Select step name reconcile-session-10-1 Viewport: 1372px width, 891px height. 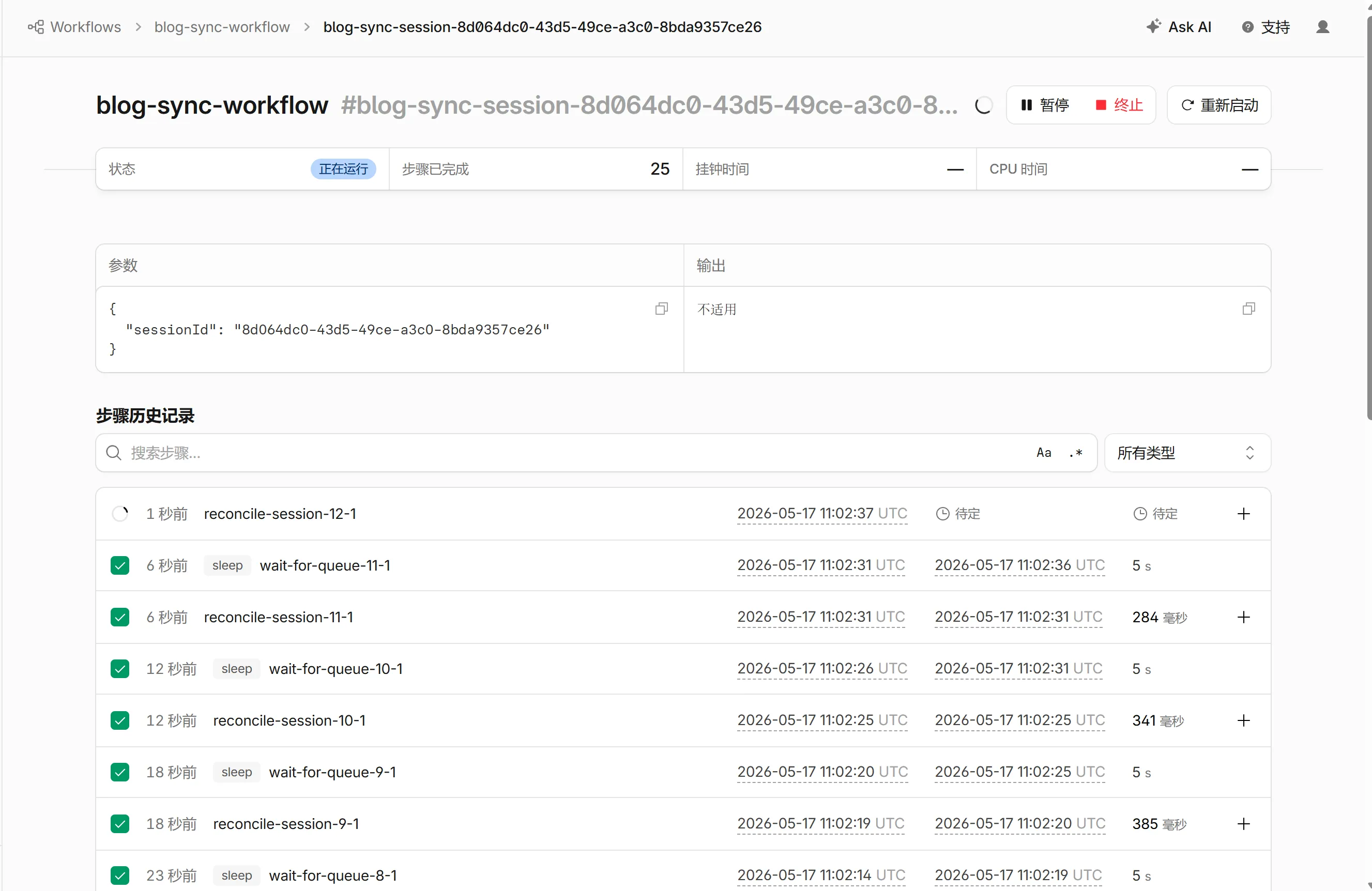point(289,720)
